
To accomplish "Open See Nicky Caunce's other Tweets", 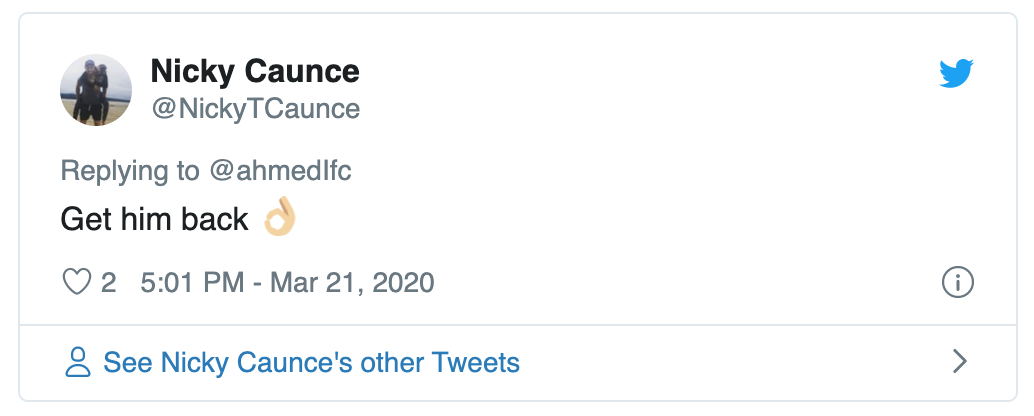I will point(311,362).
